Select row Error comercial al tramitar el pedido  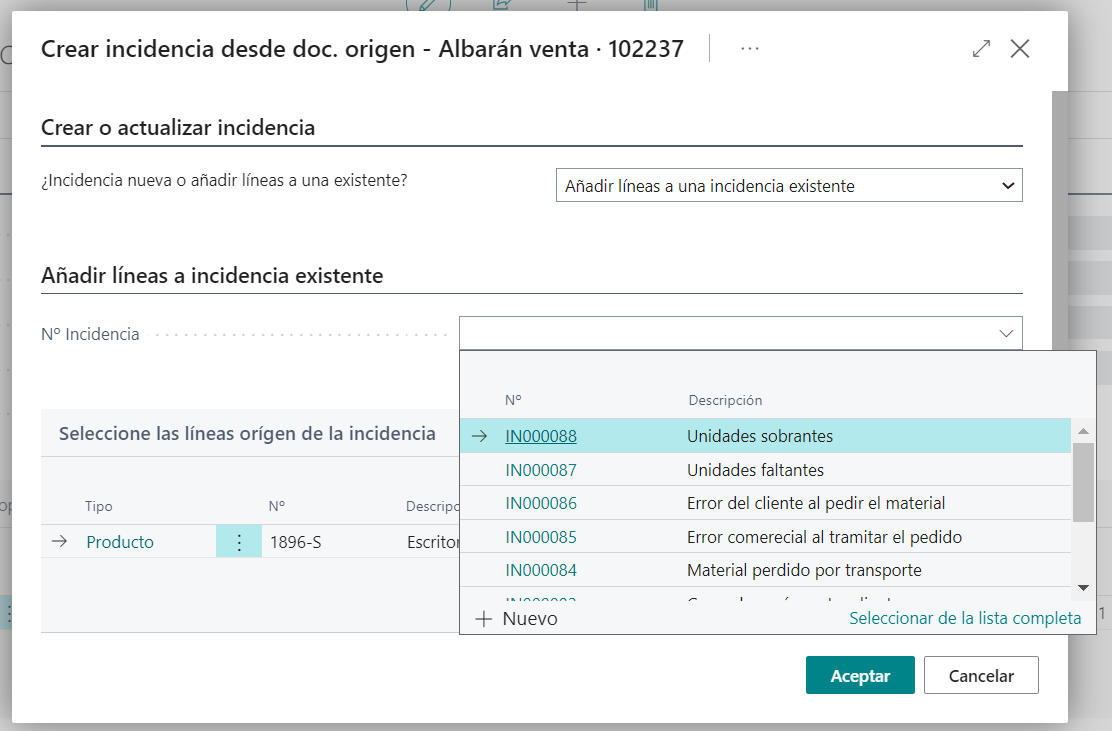[x=824, y=537]
